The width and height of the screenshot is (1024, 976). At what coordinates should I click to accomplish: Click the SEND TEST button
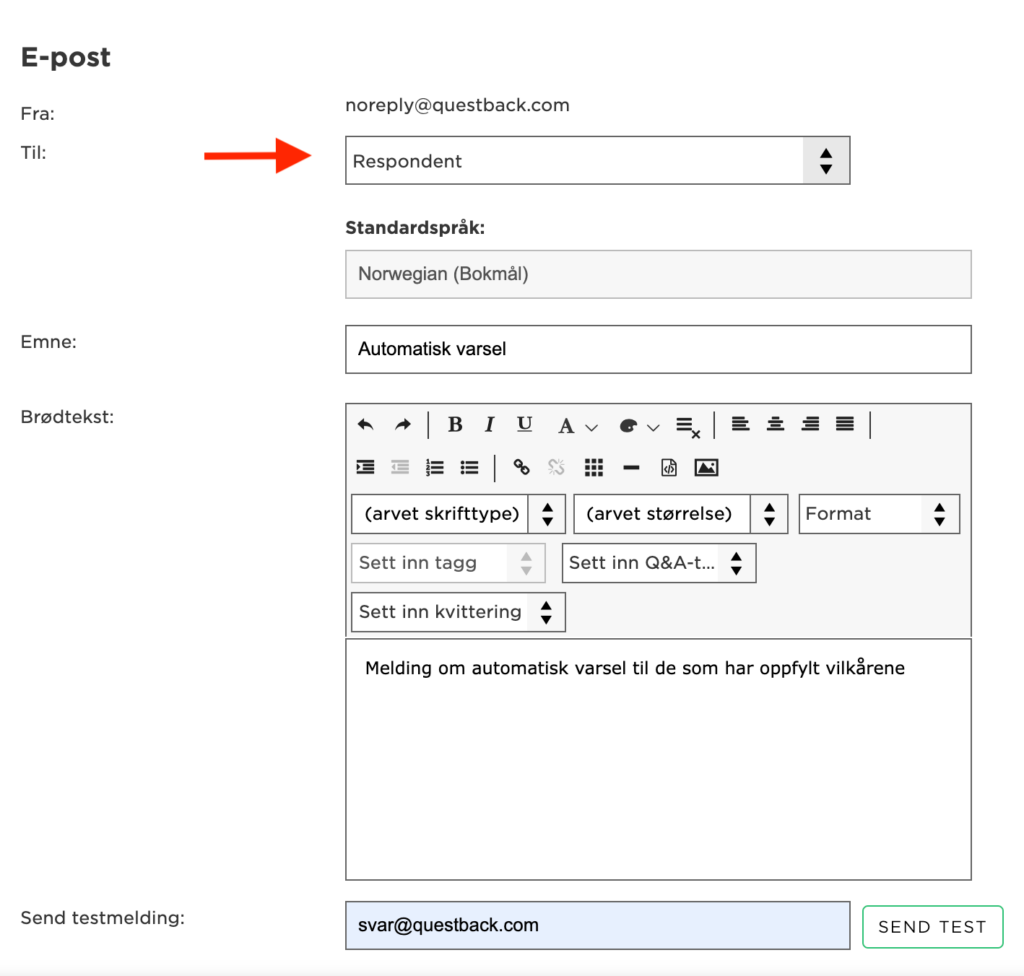(x=933, y=927)
